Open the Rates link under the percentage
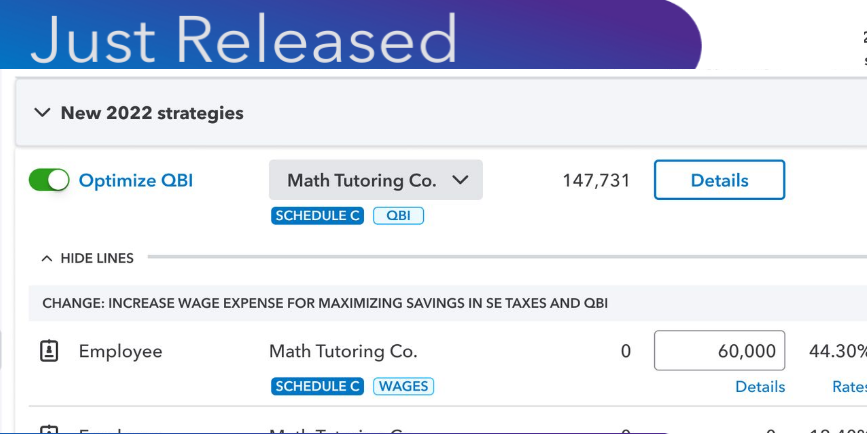The image size is (867, 434). coord(849,387)
